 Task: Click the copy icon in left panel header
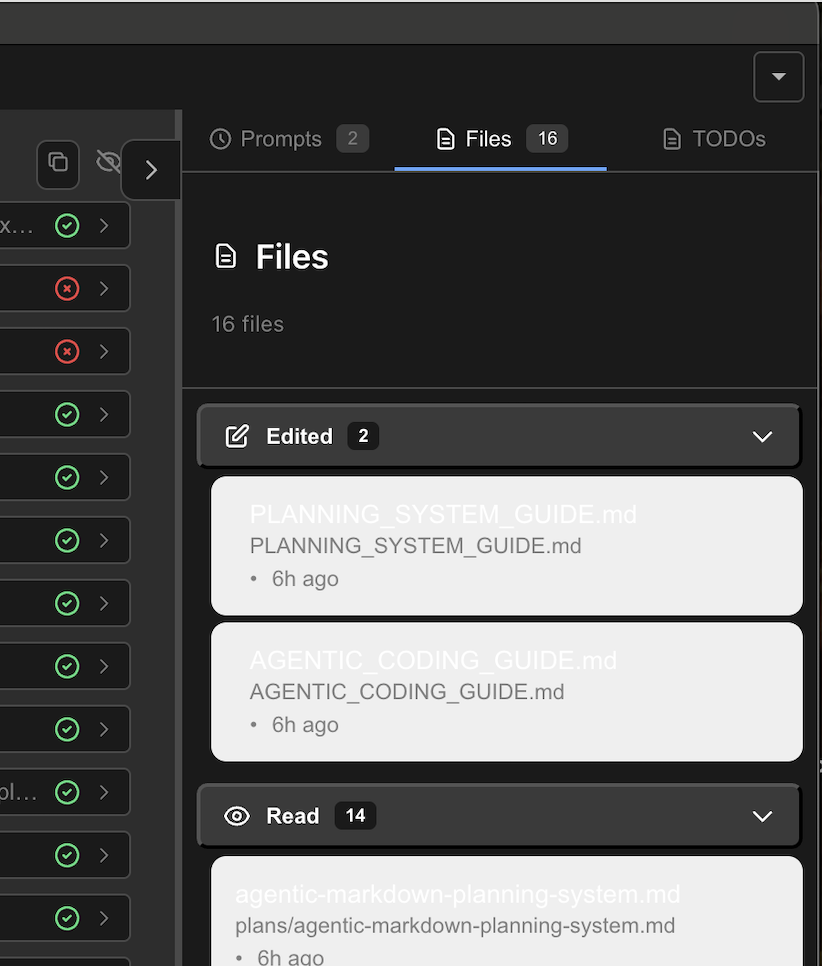pos(58,162)
